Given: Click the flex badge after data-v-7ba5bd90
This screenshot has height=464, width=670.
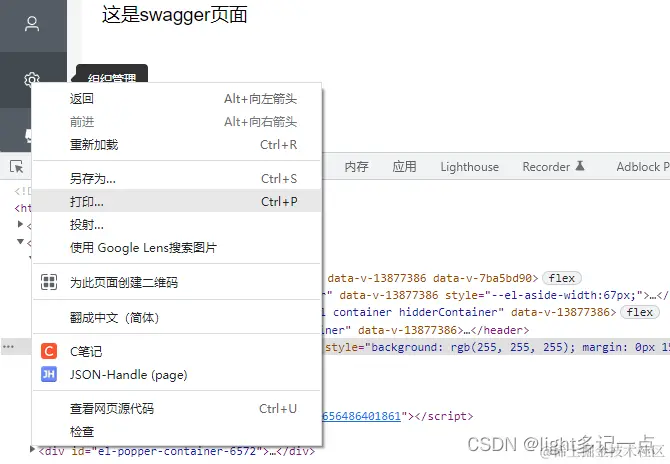Looking at the screenshot, I should pos(561,278).
